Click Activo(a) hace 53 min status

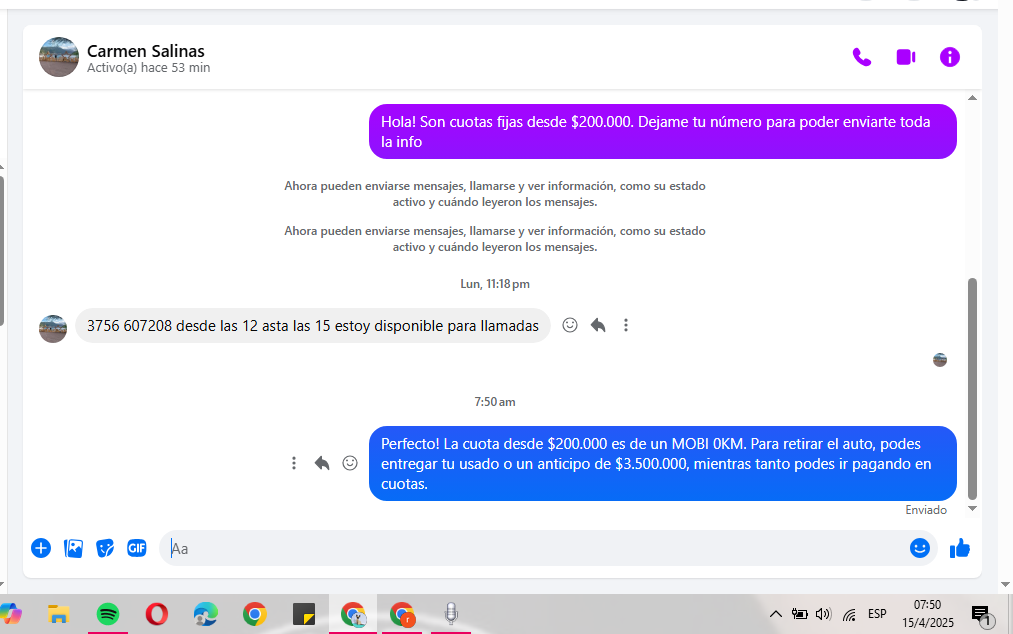point(149,68)
